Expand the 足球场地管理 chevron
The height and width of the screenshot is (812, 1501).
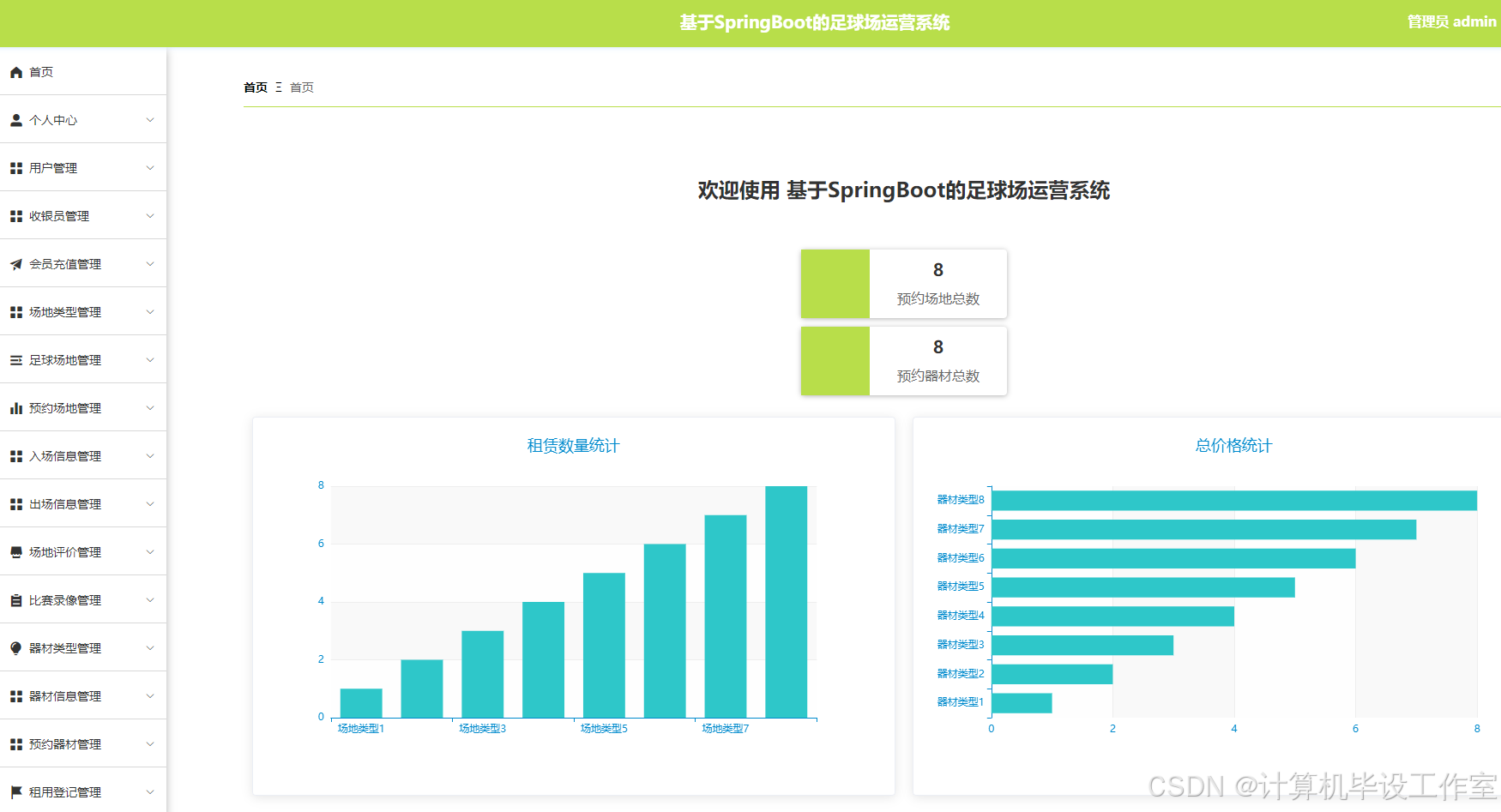pos(150,360)
